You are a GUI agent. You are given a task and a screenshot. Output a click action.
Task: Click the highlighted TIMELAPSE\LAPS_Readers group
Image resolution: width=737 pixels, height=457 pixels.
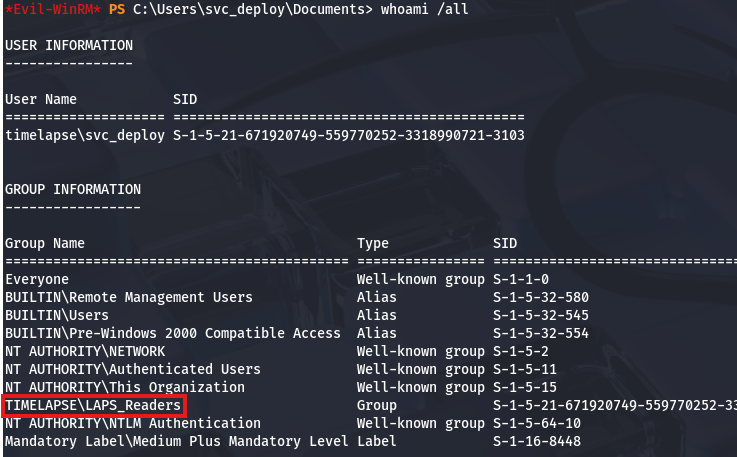(93, 405)
